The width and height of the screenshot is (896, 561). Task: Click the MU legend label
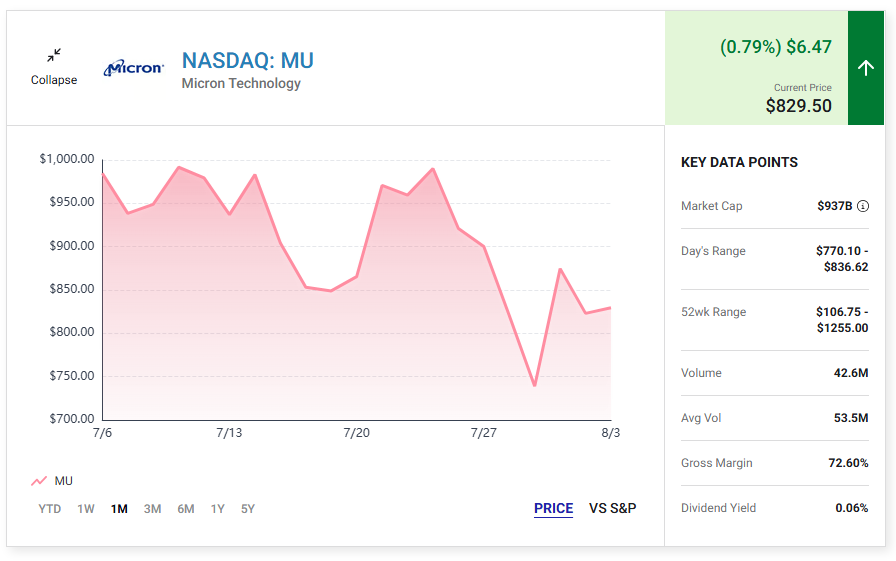[x=63, y=481]
